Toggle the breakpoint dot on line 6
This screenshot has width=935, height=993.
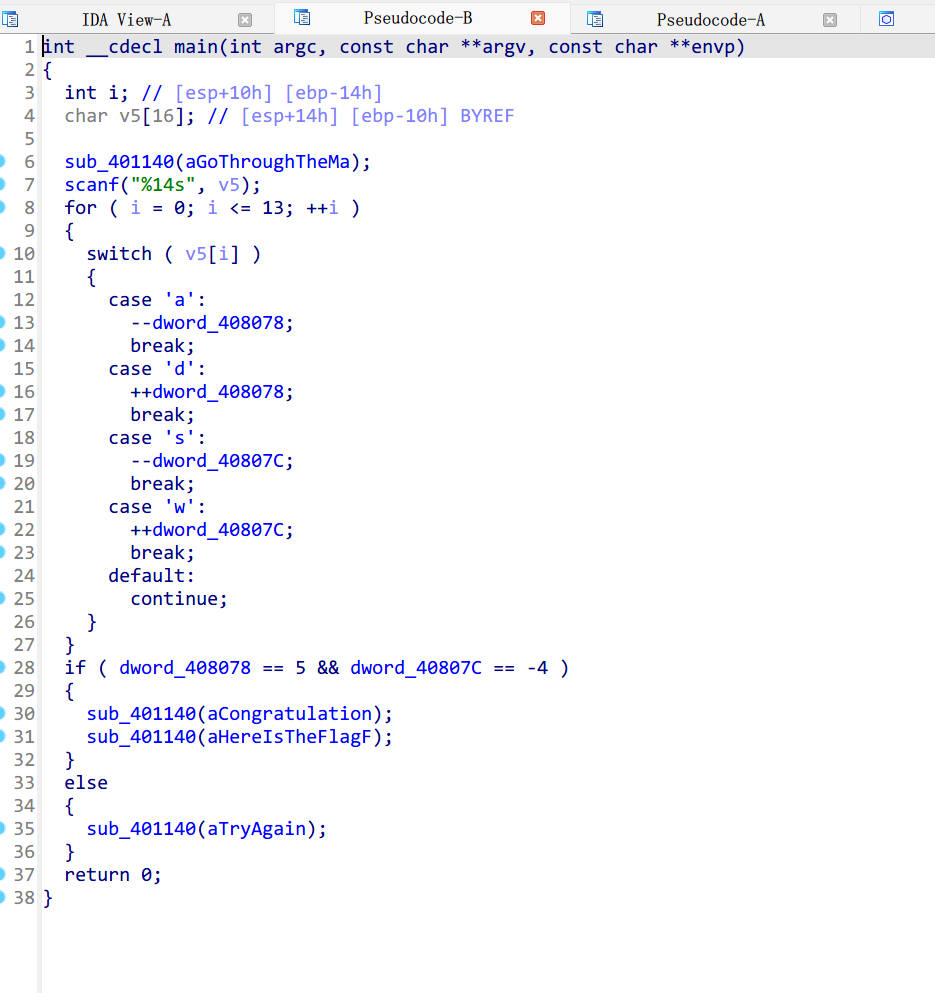pos(2,161)
